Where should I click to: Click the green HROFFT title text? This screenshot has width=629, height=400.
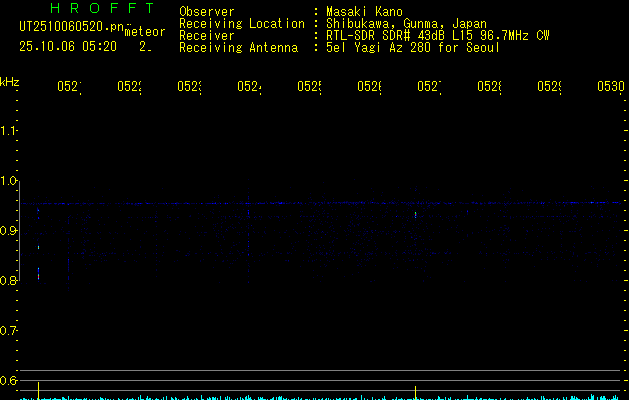click(x=103, y=8)
